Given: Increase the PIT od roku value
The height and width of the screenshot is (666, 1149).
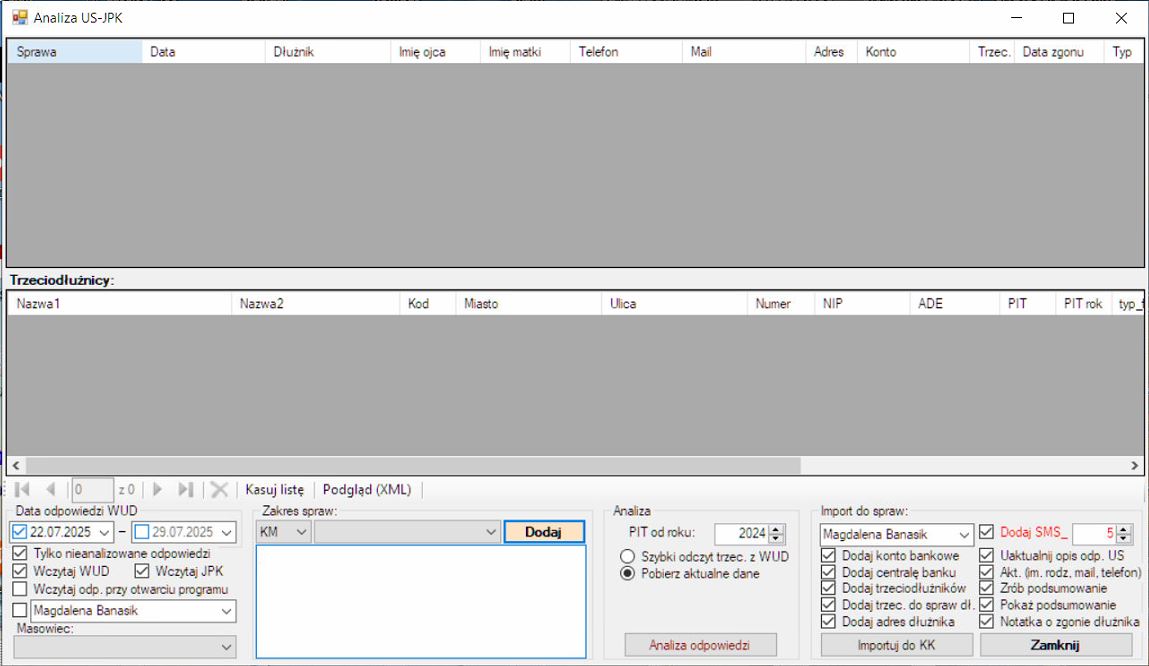Looking at the screenshot, I should point(778,529).
